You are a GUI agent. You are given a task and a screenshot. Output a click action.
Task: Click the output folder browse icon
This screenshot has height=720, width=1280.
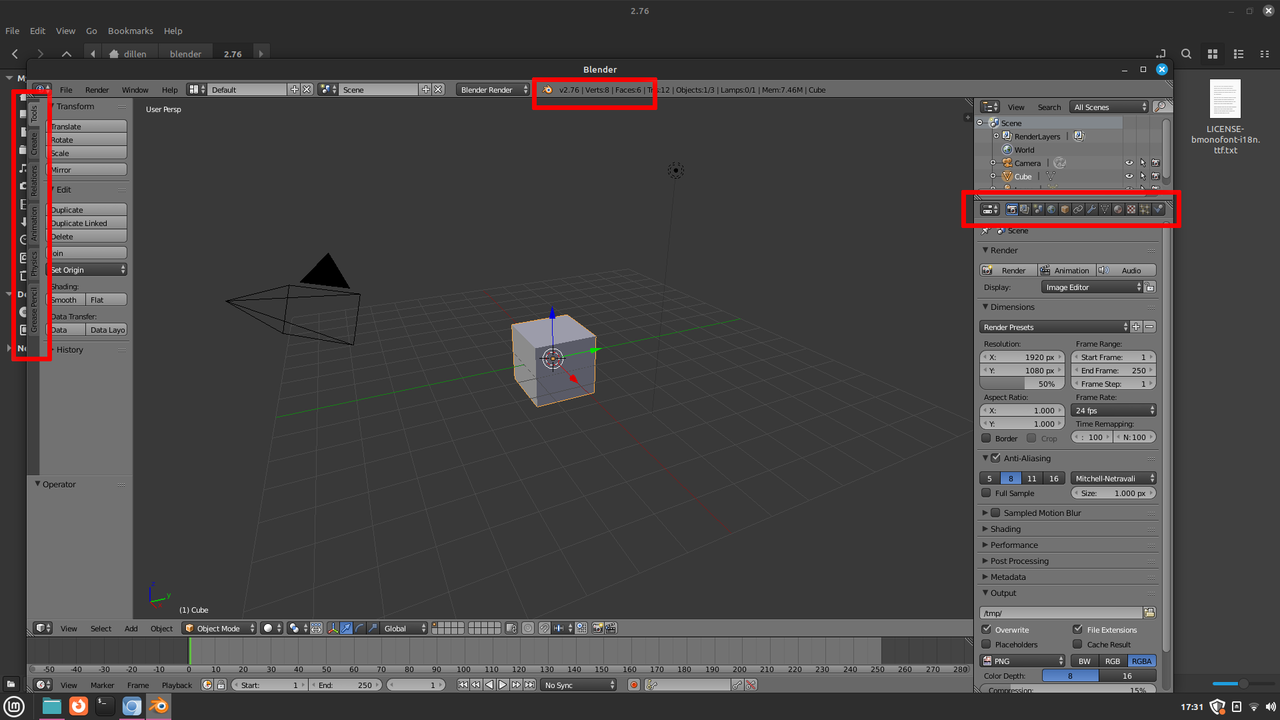coord(1150,613)
